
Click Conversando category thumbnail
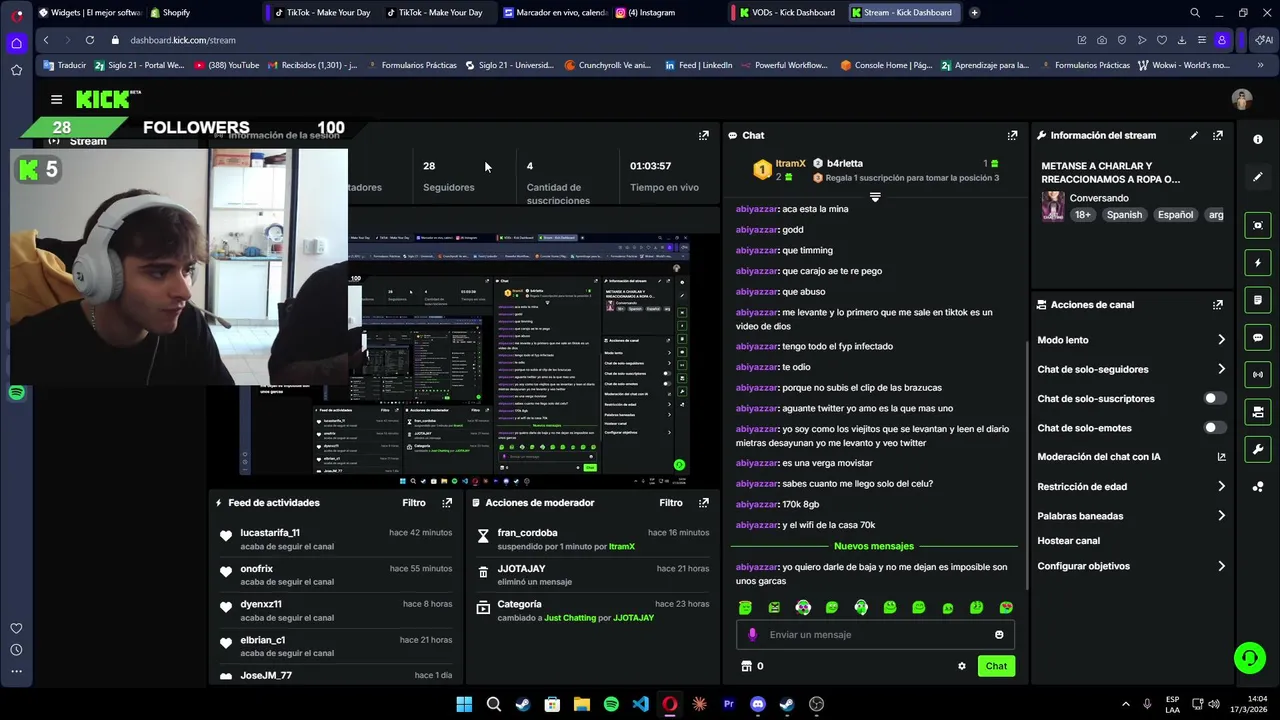[1053, 206]
